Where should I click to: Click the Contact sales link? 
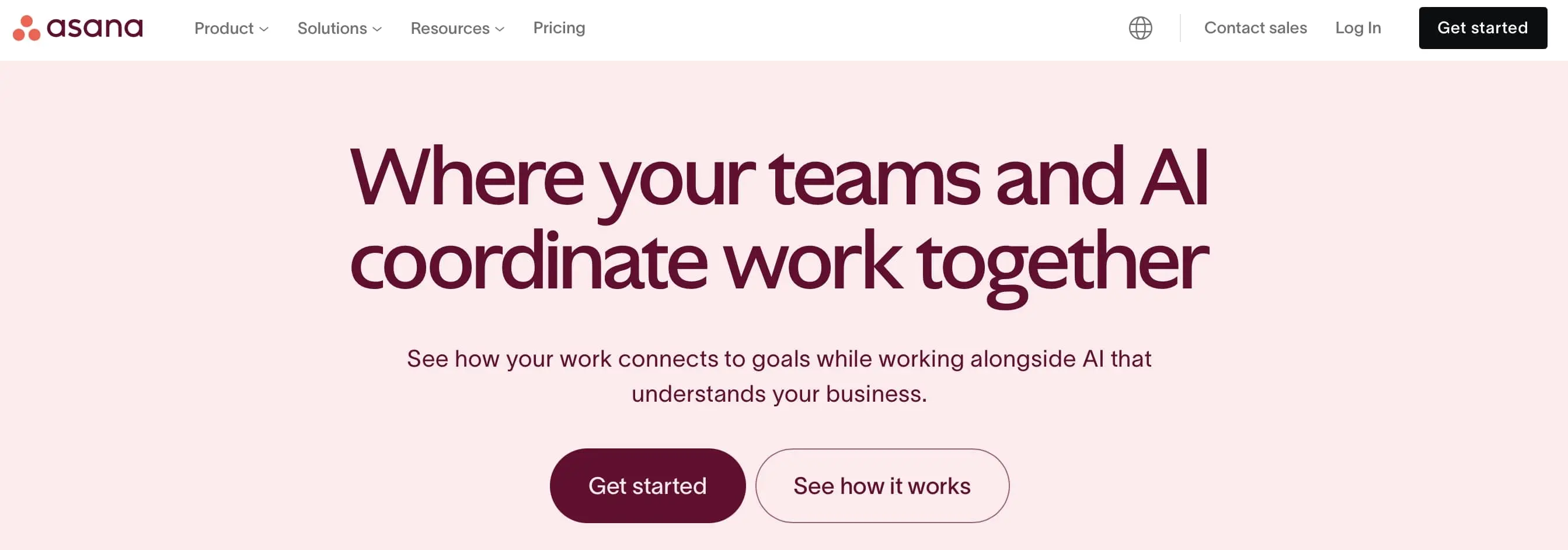click(x=1255, y=28)
